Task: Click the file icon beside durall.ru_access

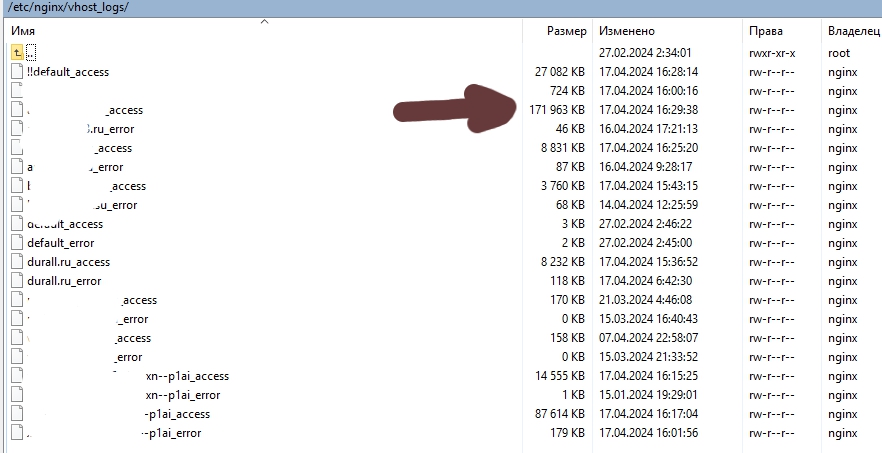Action: coord(17,262)
